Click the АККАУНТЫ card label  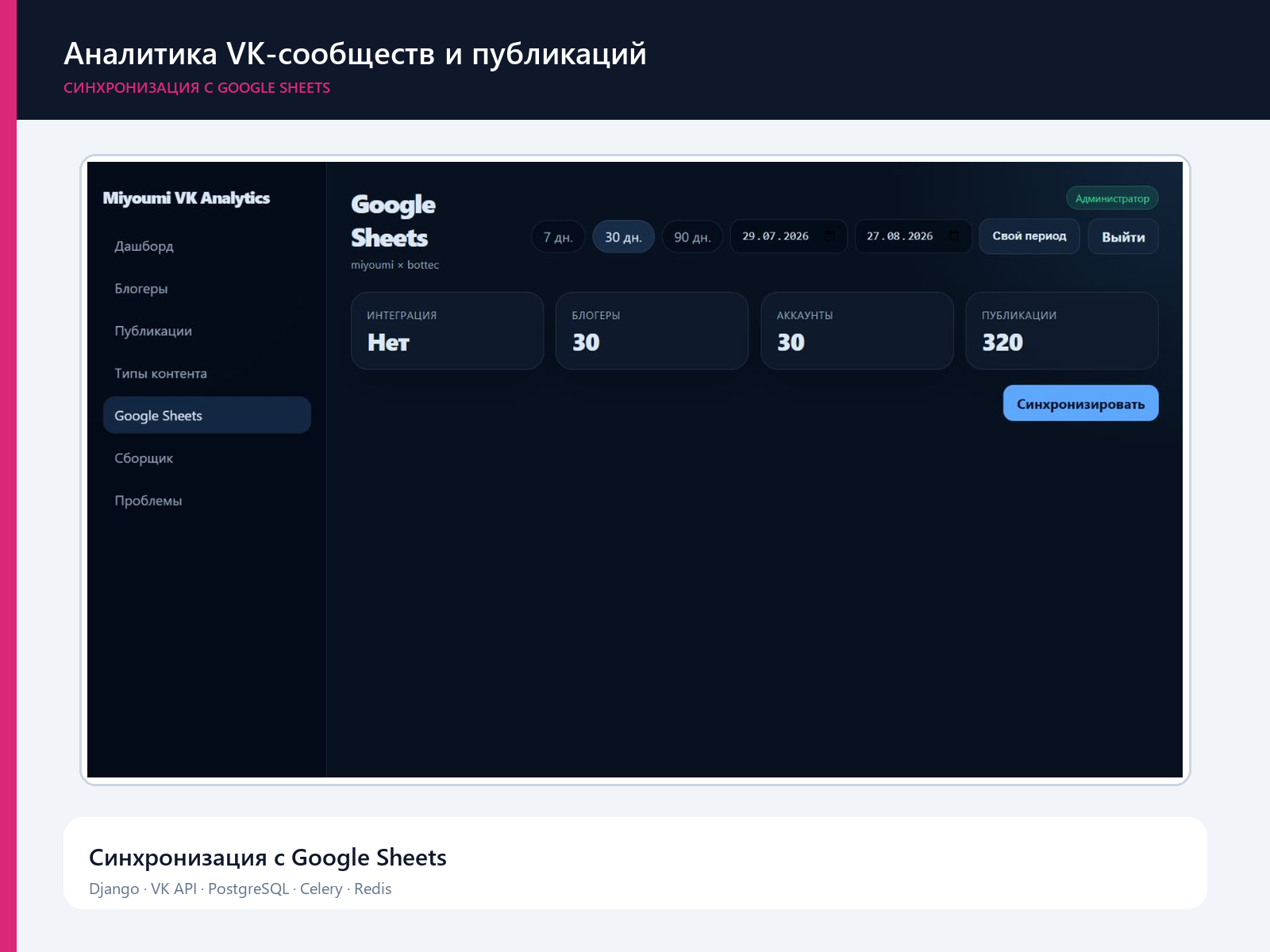pyautogui.click(x=805, y=316)
